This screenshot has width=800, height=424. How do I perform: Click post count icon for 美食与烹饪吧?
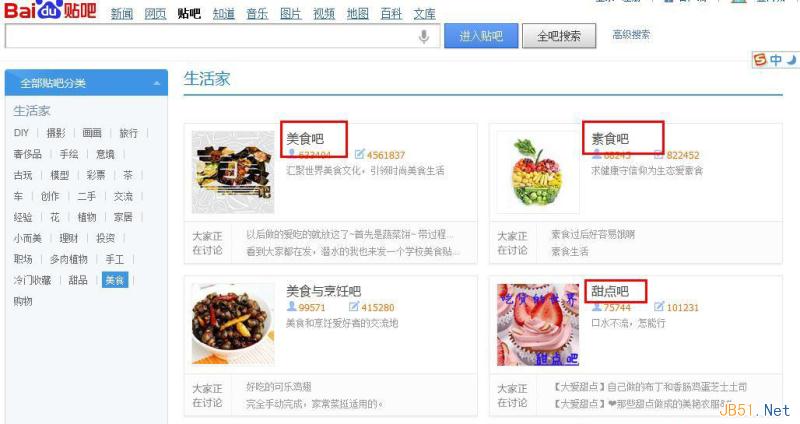(354, 306)
